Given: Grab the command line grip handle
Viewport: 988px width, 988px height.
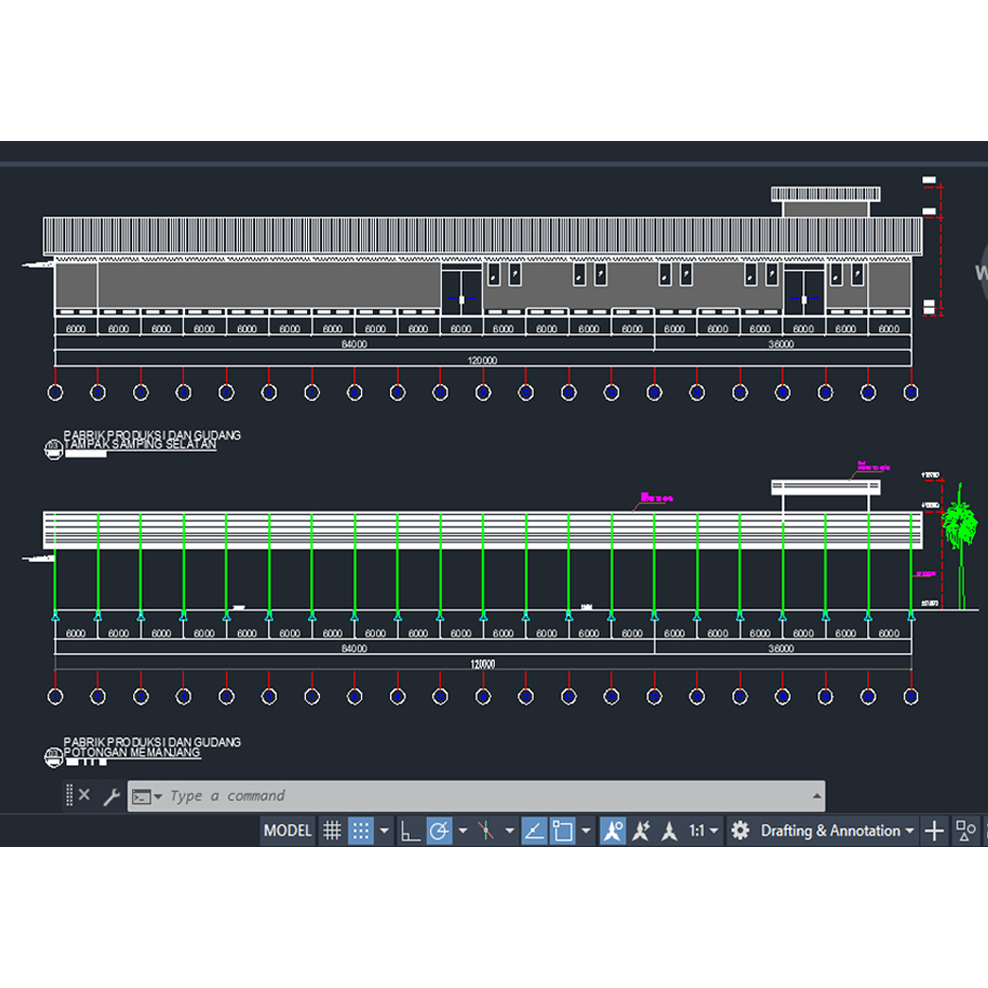Looking at the screenshot, I should (x=69, y=795).
